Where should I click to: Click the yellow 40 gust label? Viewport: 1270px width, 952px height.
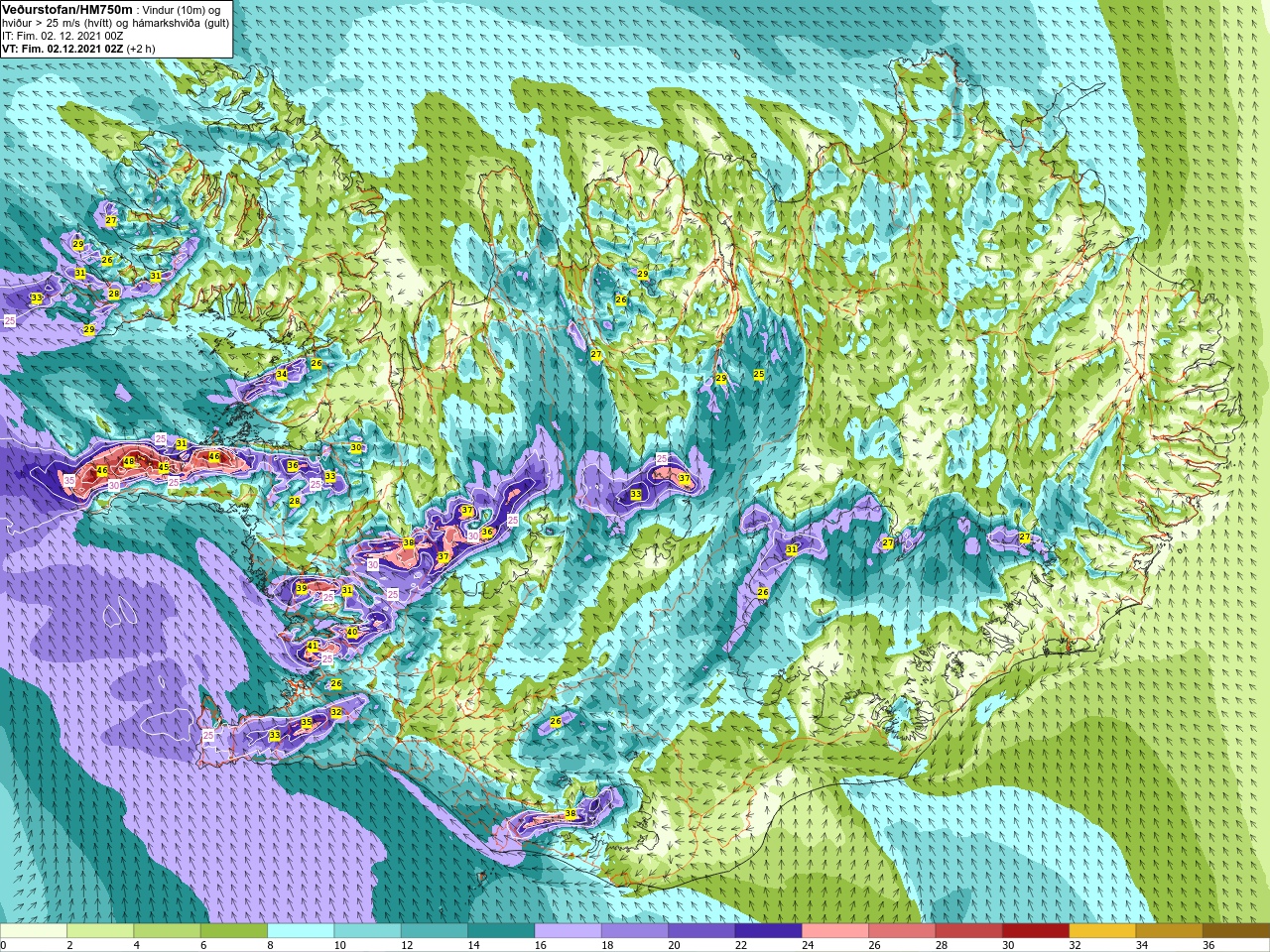tap(352, 632)
